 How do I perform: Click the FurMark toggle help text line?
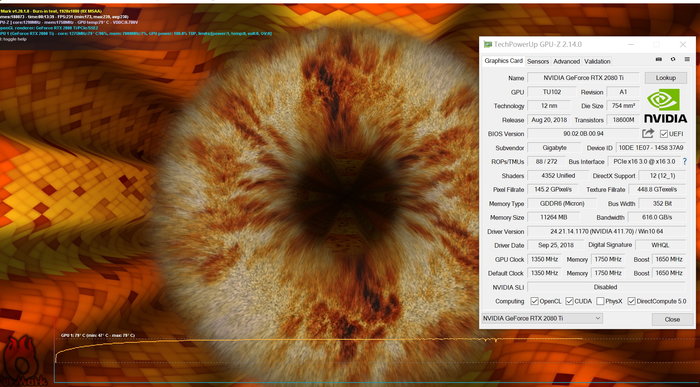tap(13, 39)
